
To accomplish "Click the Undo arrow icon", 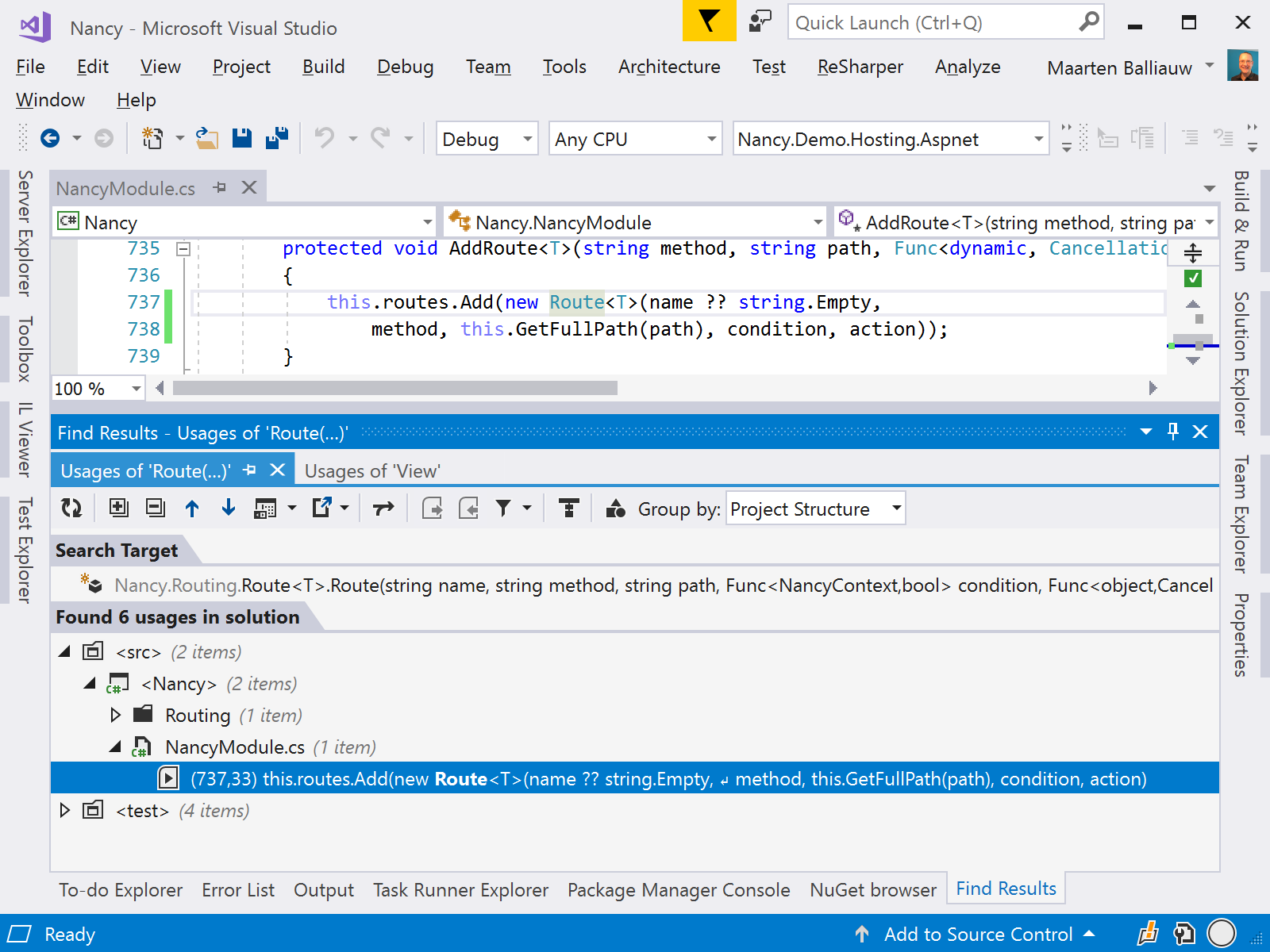I will click(324, 139).
